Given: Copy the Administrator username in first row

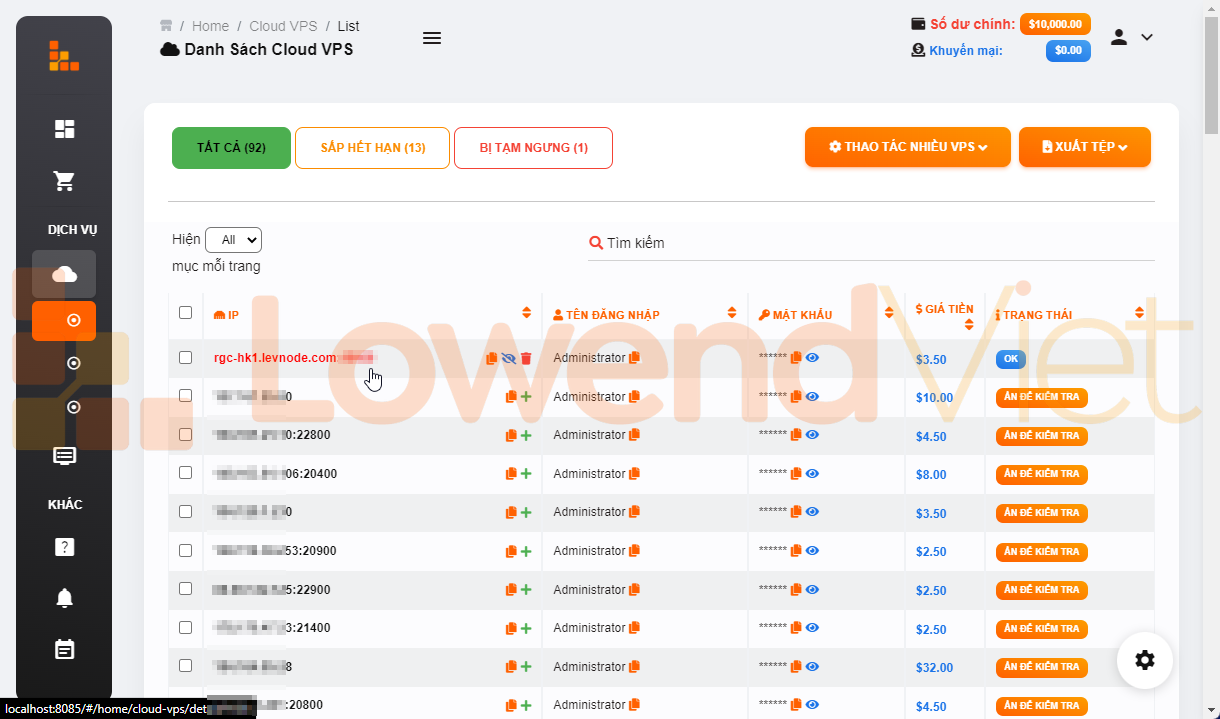Looking at the screenshot, I should 634,358.
